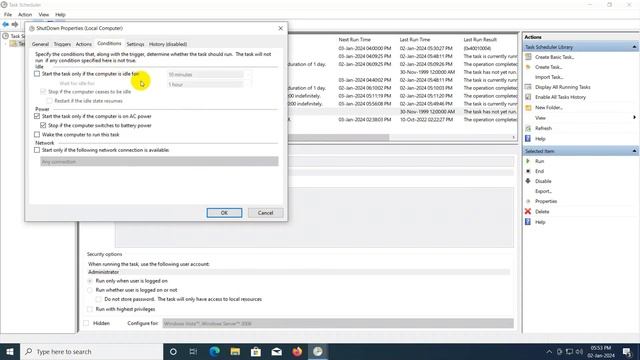The image size is (640, 360).
Task: Click the Create Basic Task icon
Action: point(528,57)
